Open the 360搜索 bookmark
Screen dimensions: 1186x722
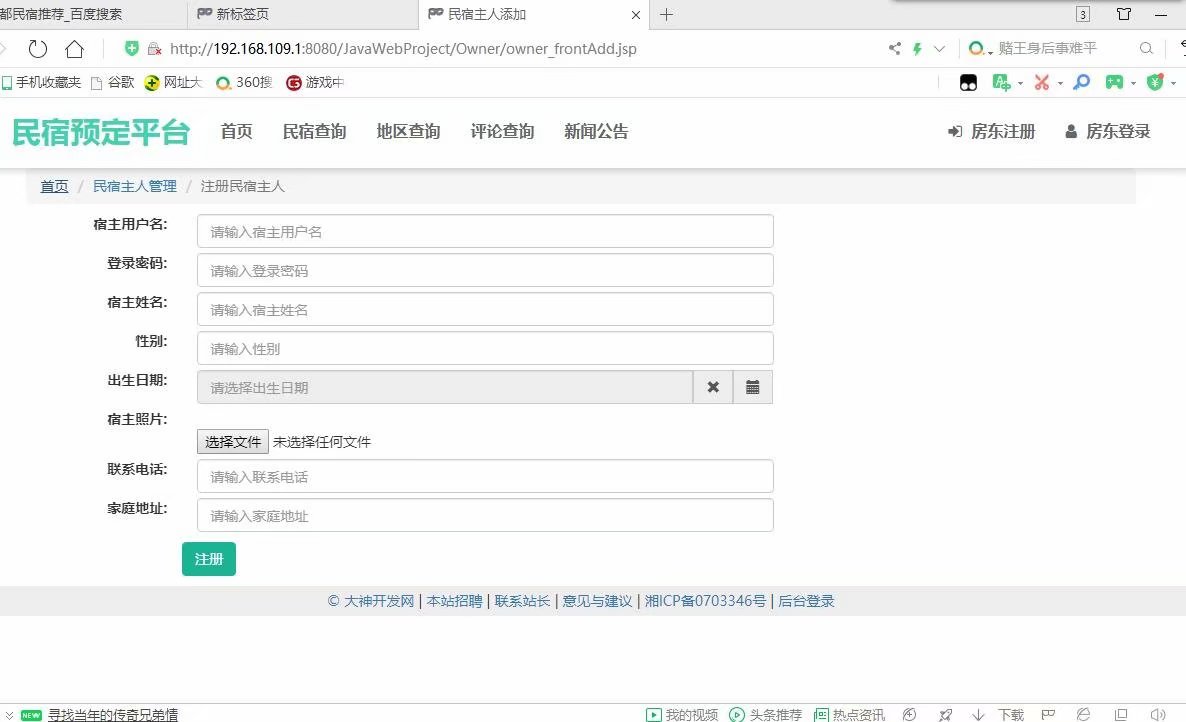244,82
